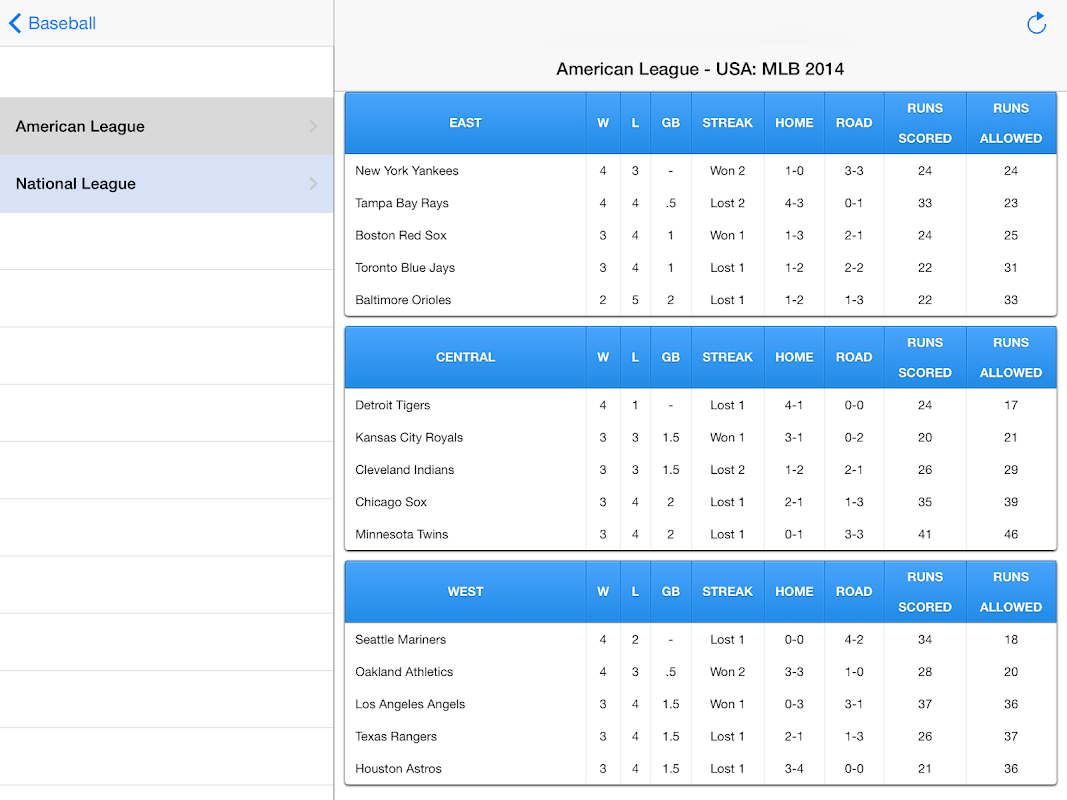Expand the National League chevron arrow
1067x800 pixels.
(x=313, y=184)
